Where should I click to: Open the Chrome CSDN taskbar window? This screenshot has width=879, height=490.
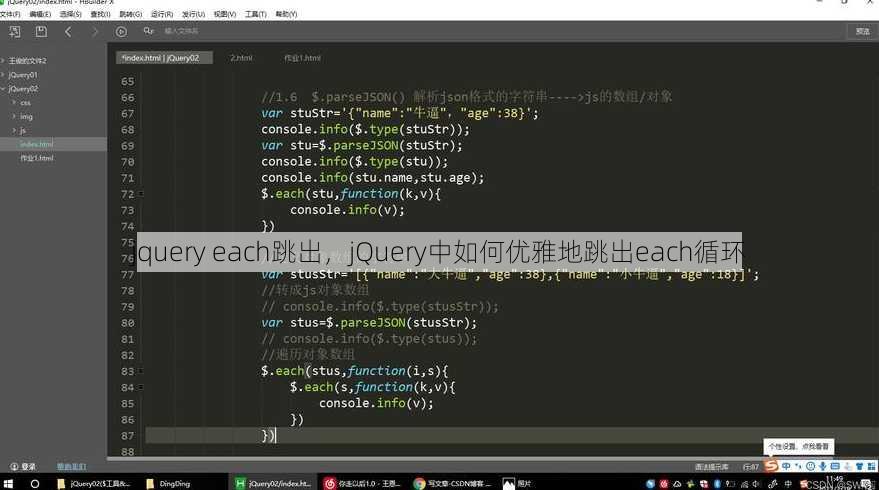point(452,483)
